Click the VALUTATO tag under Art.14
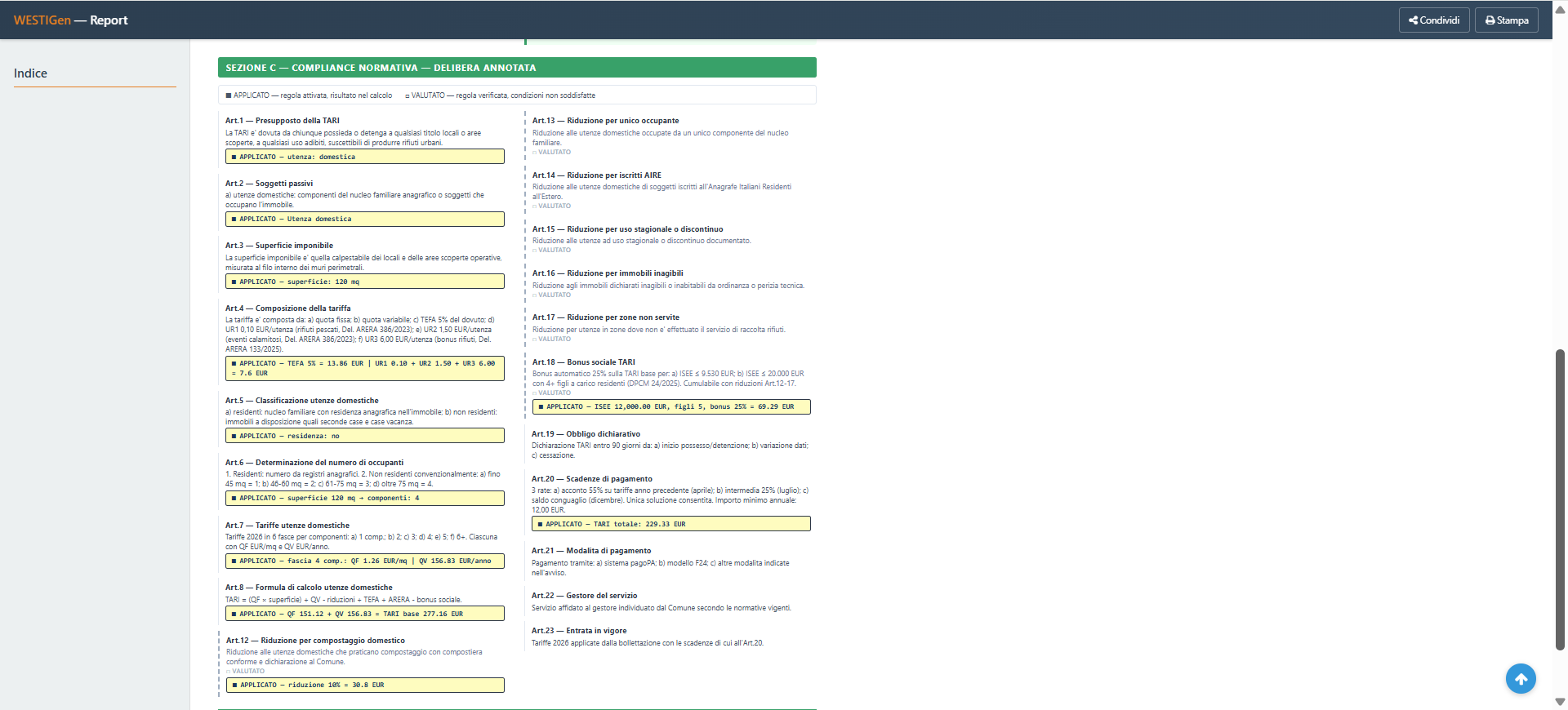 [x=552, y=206]
